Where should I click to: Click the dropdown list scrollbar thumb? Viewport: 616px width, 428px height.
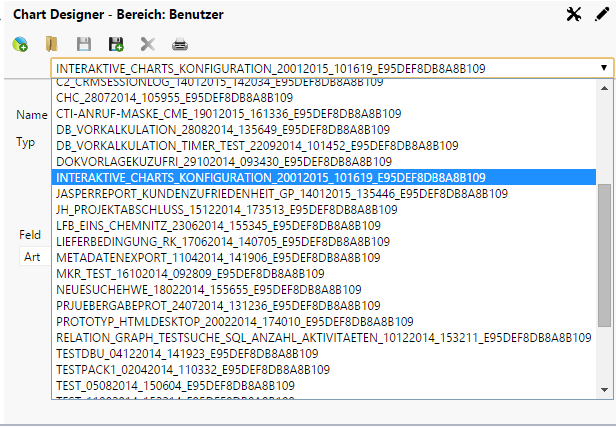pyautogui.click(x=604, y=255)
